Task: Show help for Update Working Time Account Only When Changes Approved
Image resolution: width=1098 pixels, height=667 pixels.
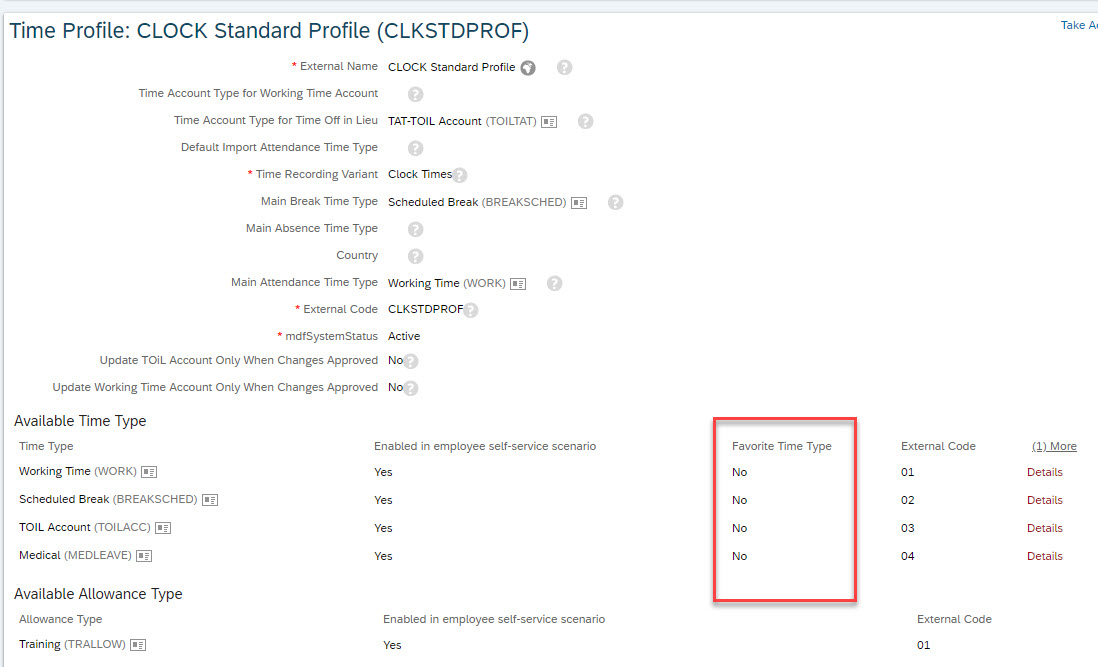Action: point(410,388)
